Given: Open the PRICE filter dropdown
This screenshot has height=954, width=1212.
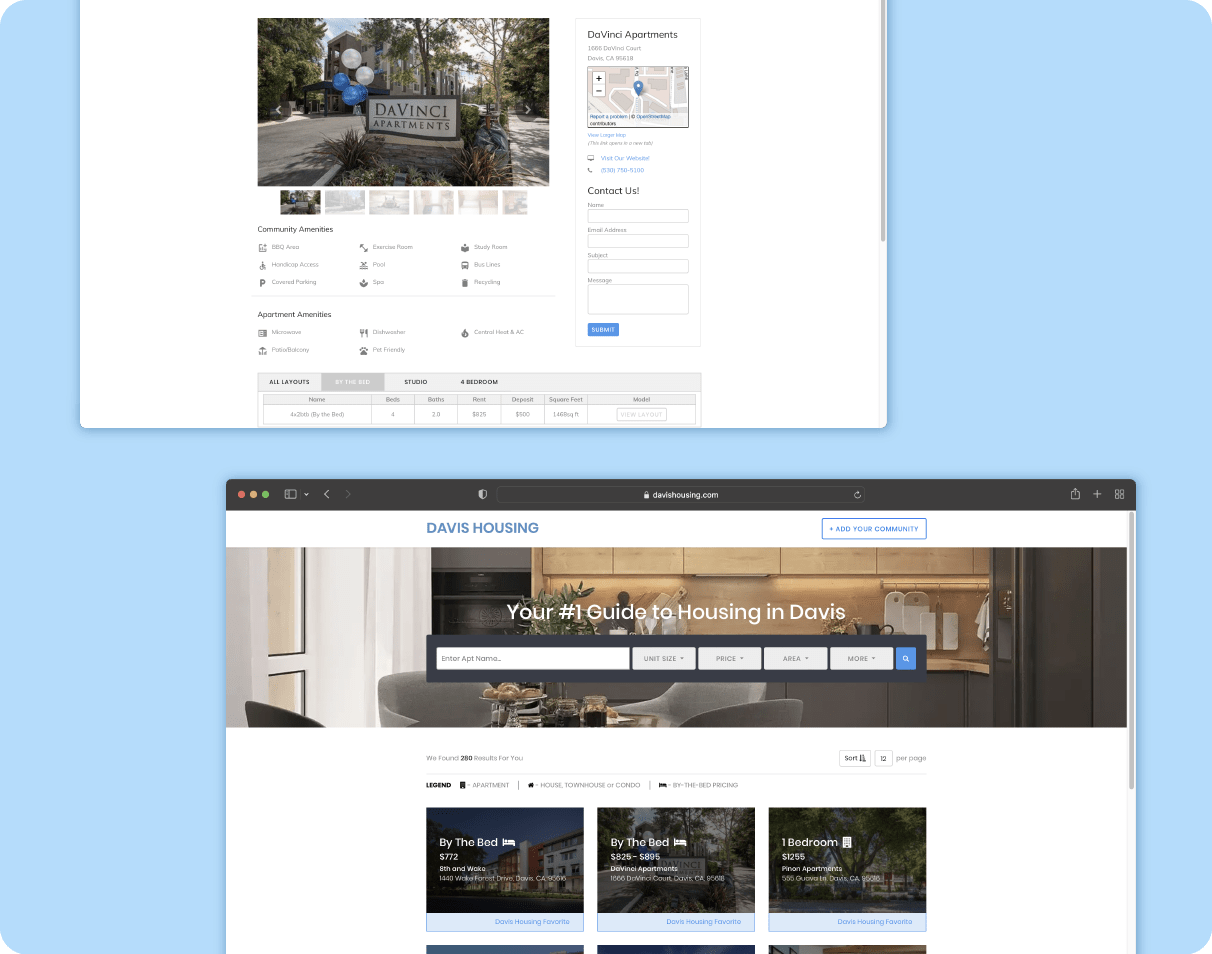Looking at the screenshot, I should [729, 658].
